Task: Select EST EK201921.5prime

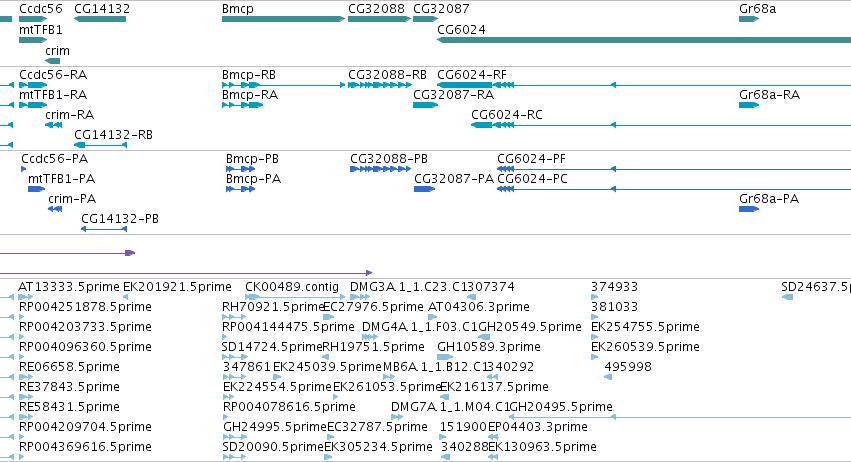Action: click(x=177, y=287)
